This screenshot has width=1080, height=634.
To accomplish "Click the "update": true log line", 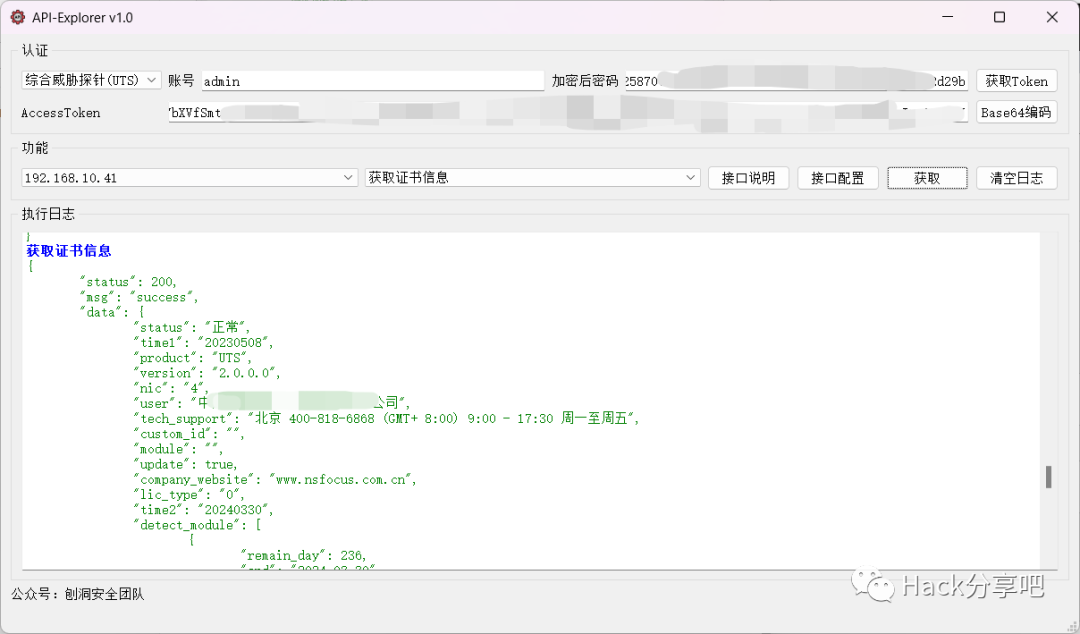I will click(x=185, y=464).
